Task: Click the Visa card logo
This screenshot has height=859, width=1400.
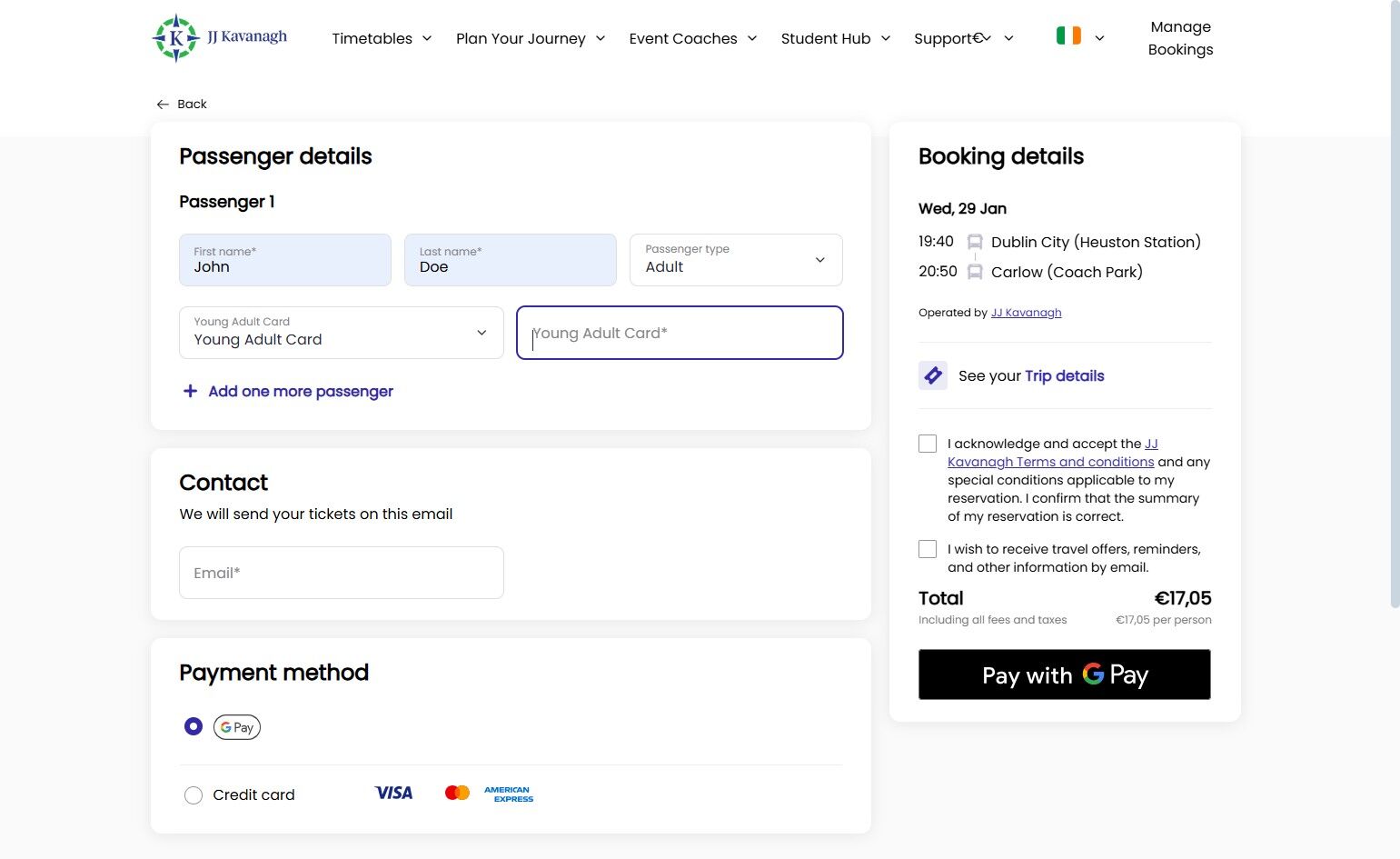Action: [x=393, y=794]
